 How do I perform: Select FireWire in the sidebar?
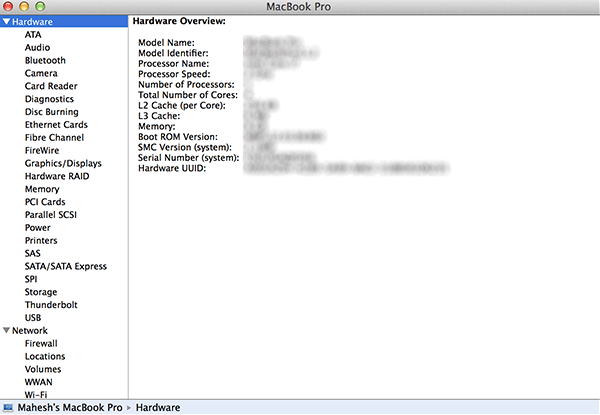[x=42, y=150]
